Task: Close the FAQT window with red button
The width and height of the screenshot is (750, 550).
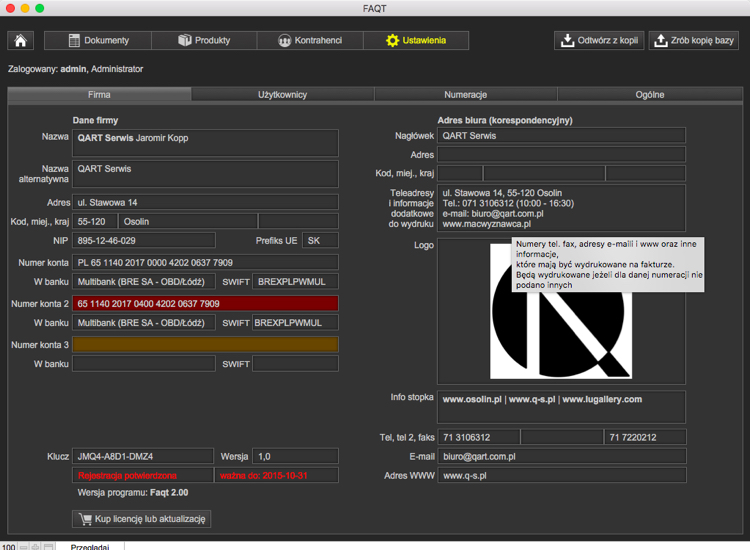Action: 10,8
